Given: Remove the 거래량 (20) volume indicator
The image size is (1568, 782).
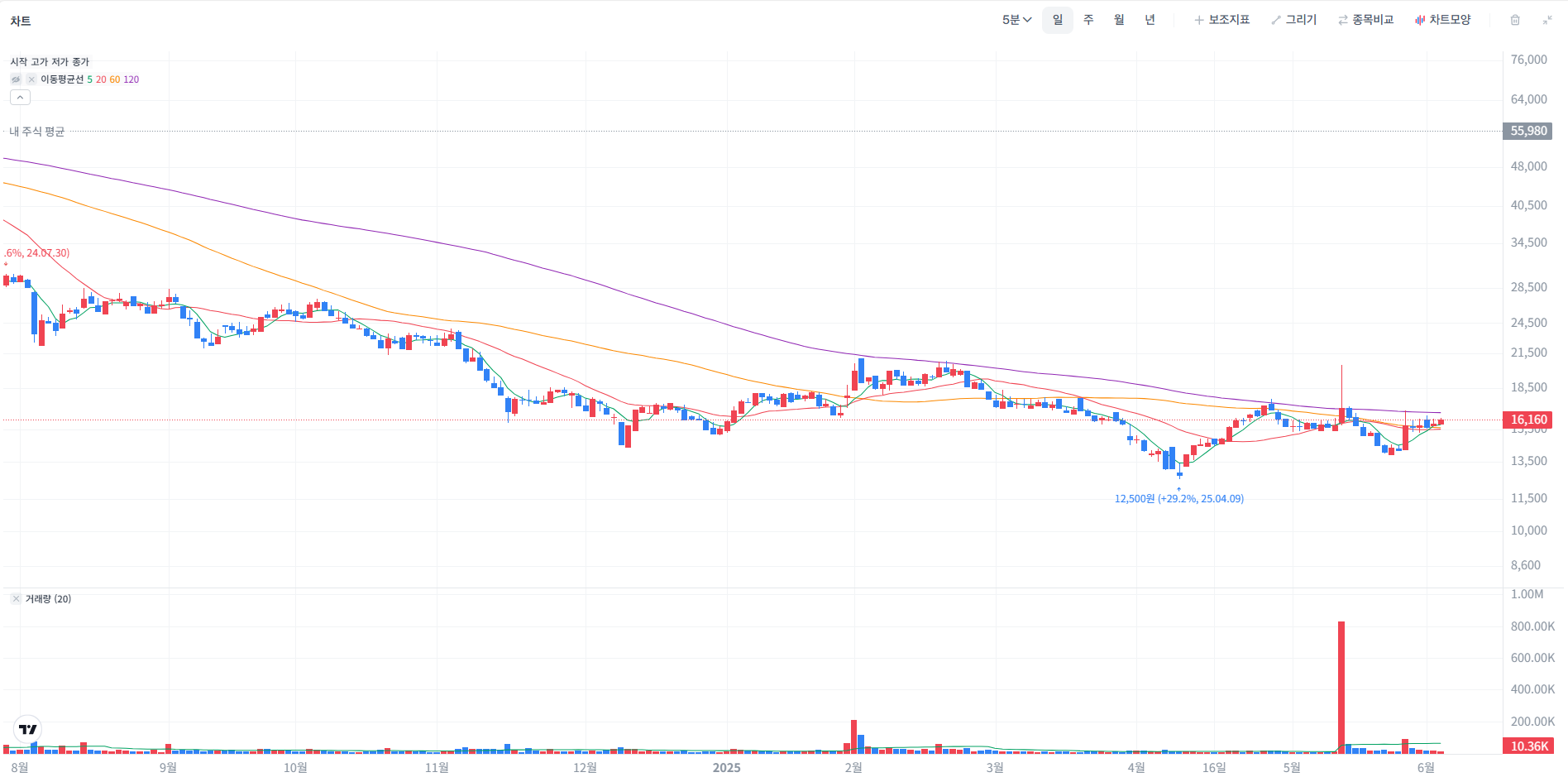Looking at the screenshot, I should (16, 599).
